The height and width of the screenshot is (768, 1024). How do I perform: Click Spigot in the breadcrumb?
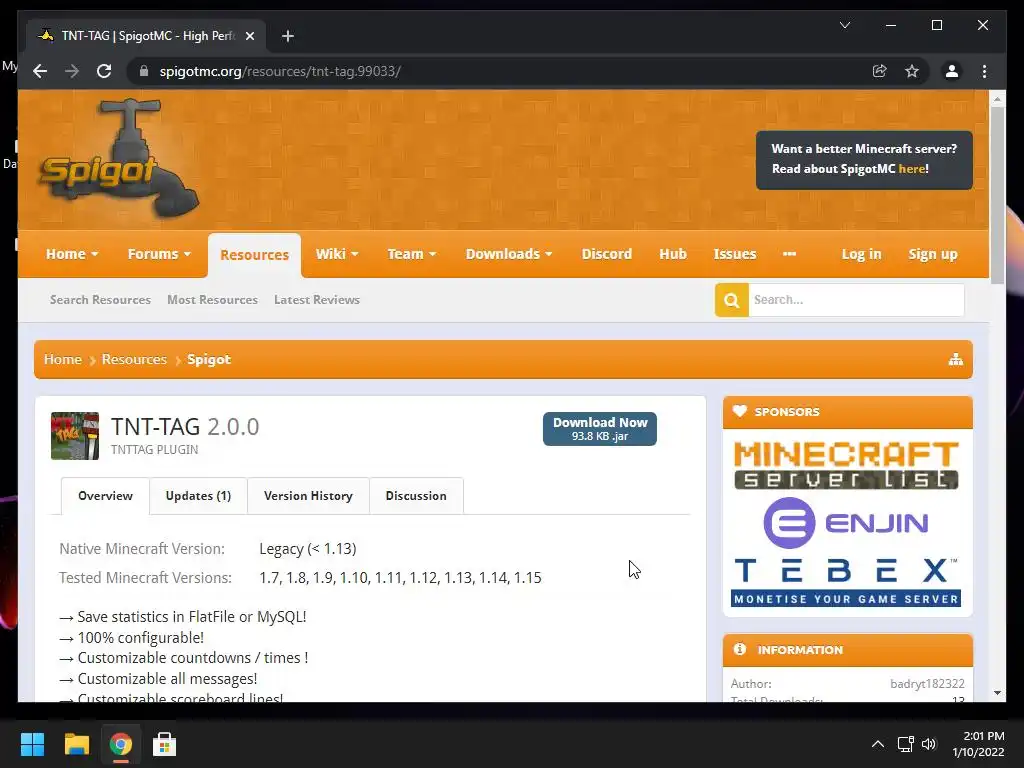(209, 359)
